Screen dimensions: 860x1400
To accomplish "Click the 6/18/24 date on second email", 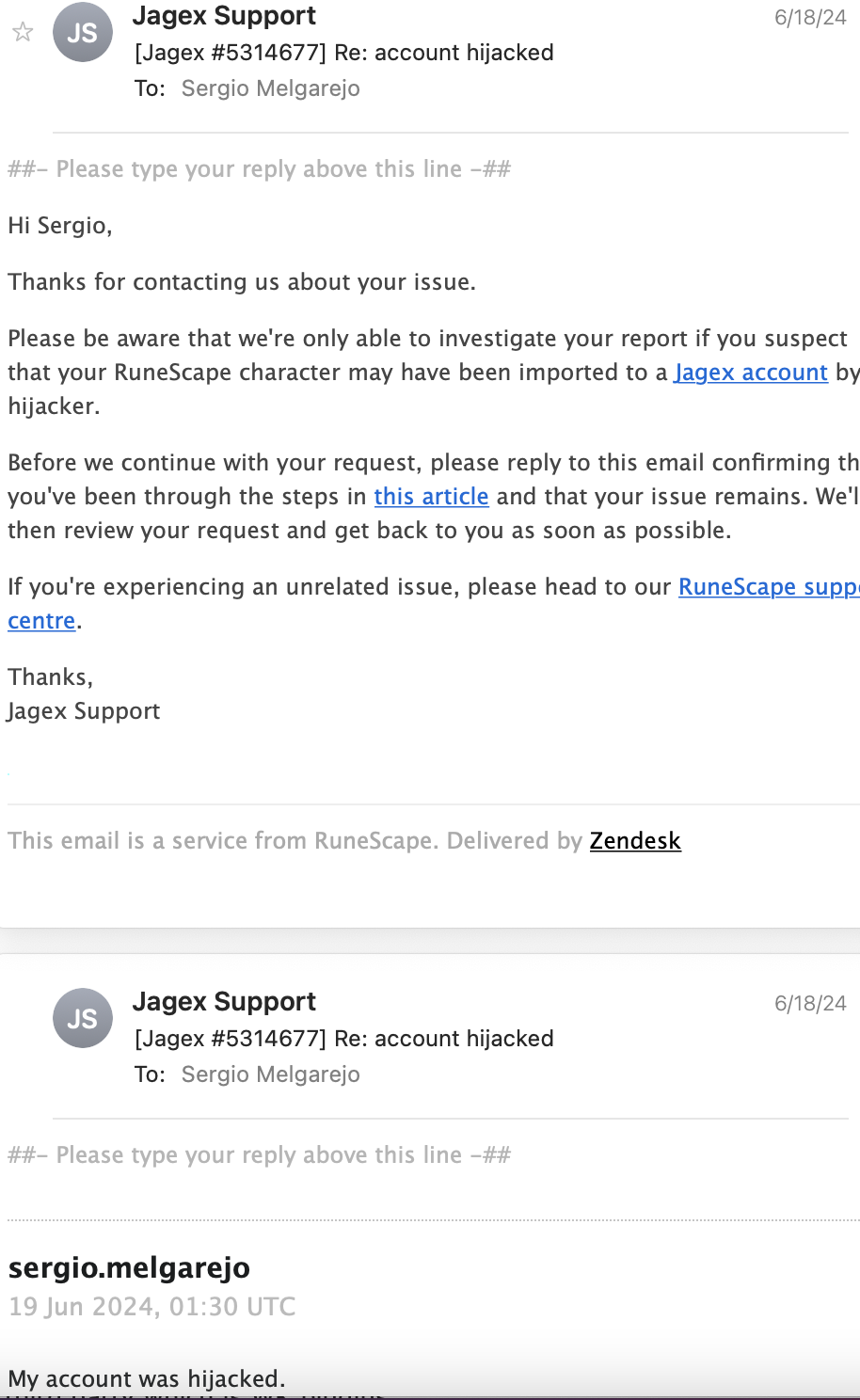I will 810,1004.
